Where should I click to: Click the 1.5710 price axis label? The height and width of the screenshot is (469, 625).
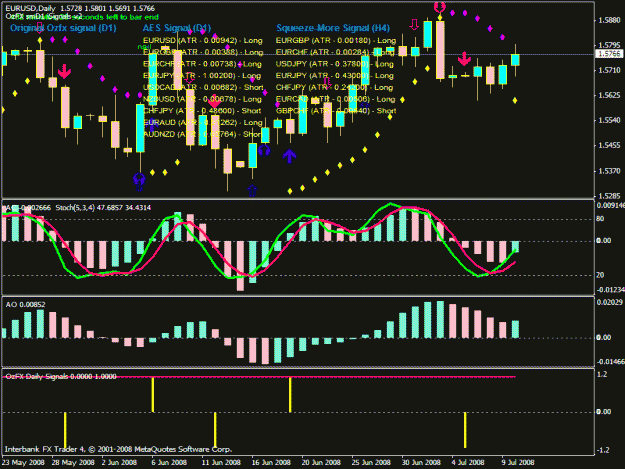pyautogui.click(x=609, y=70)
